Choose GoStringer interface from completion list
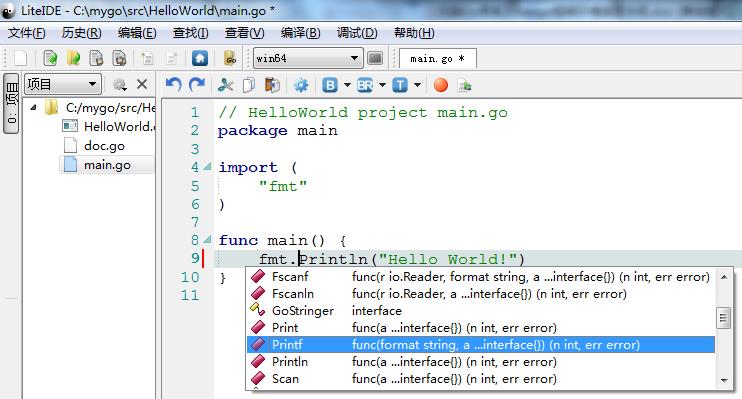Viewport: 742px width, 399px height. tap(481, 310)
